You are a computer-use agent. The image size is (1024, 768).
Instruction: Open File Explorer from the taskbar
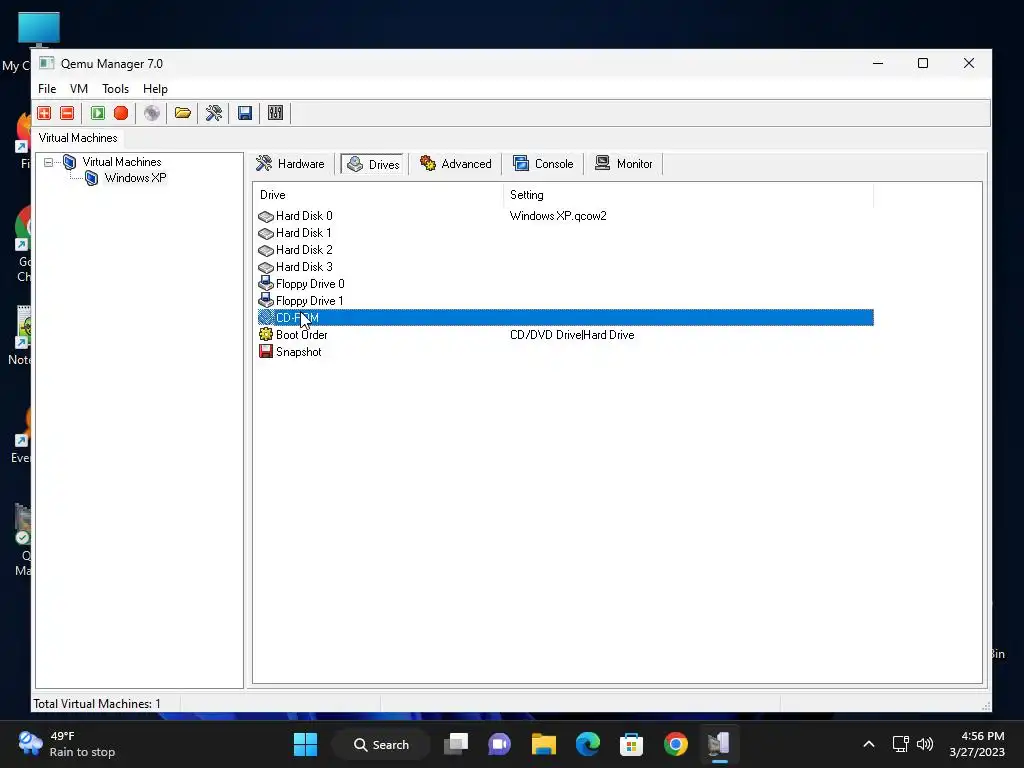(543, 744)
